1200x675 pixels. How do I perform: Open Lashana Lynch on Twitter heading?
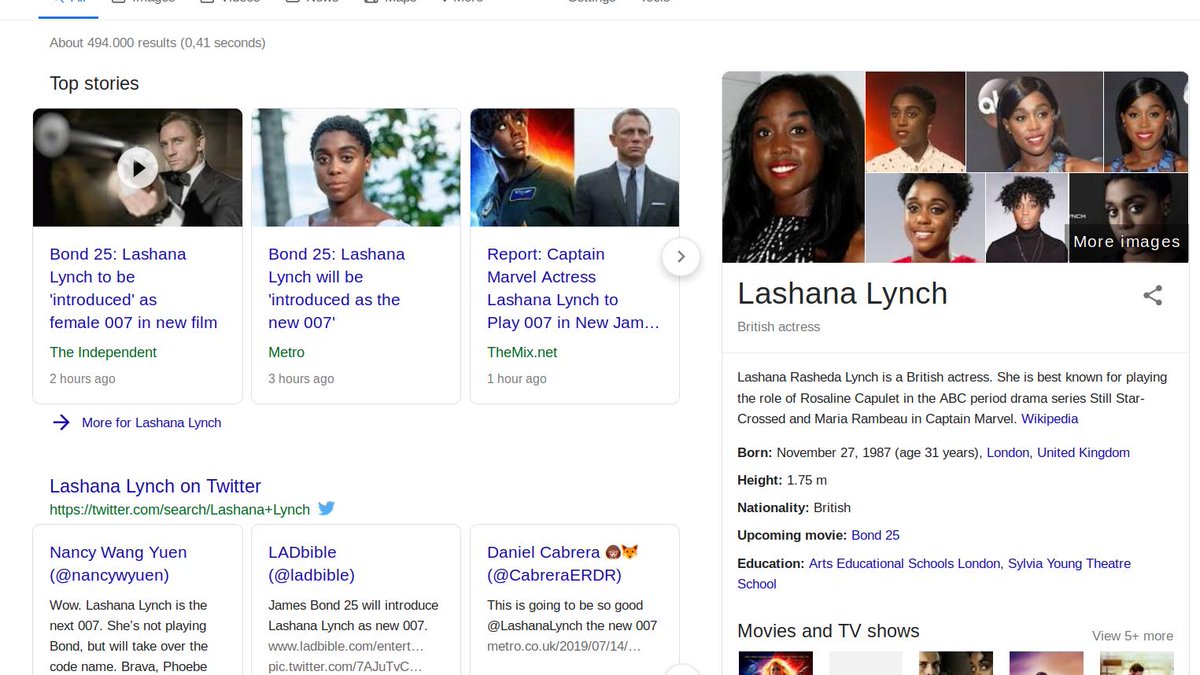pos(155,486)
